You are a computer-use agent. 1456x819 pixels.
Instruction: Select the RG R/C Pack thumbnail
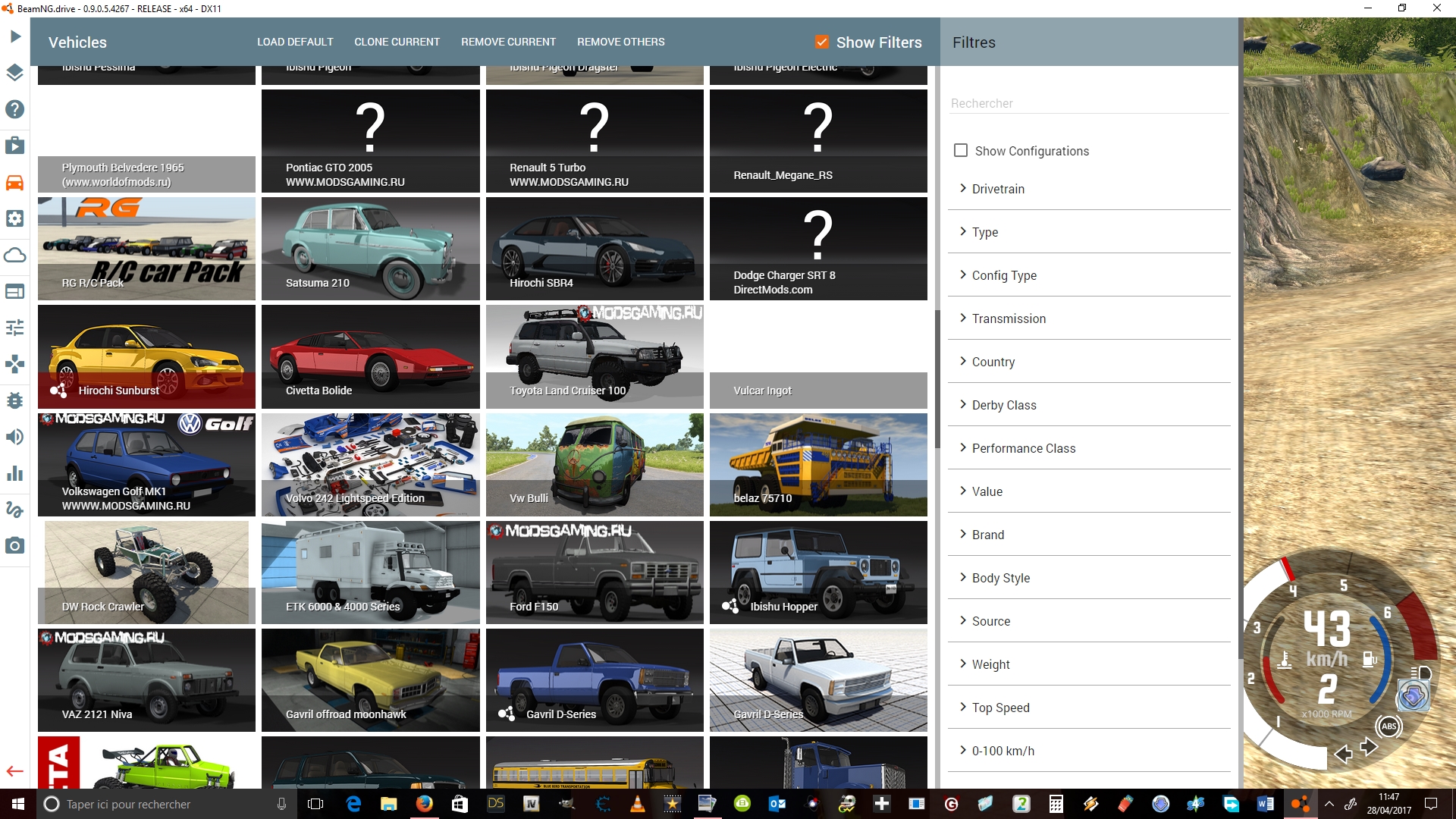coord(146,249)
